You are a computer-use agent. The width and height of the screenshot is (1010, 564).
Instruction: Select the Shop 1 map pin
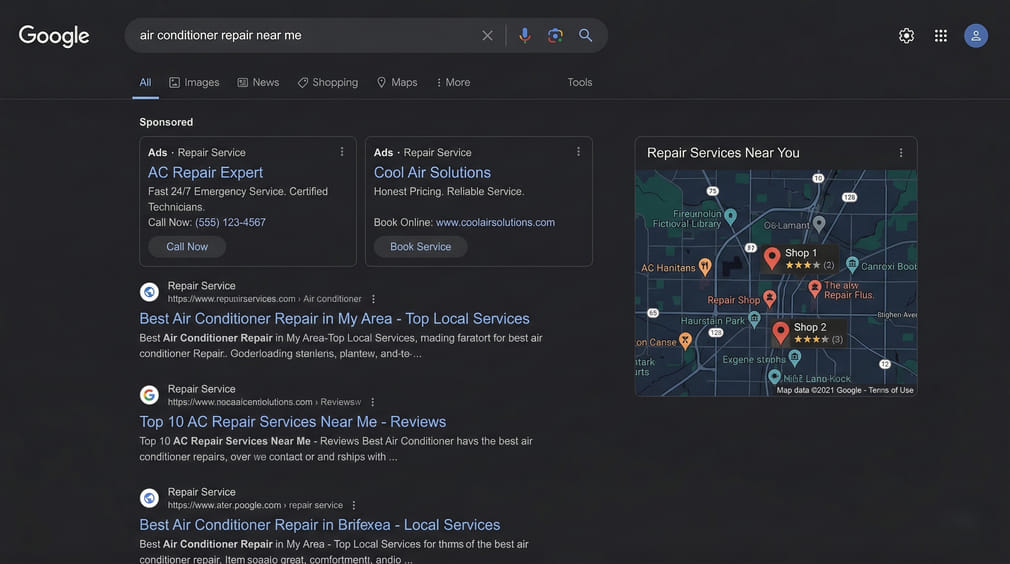772,258
